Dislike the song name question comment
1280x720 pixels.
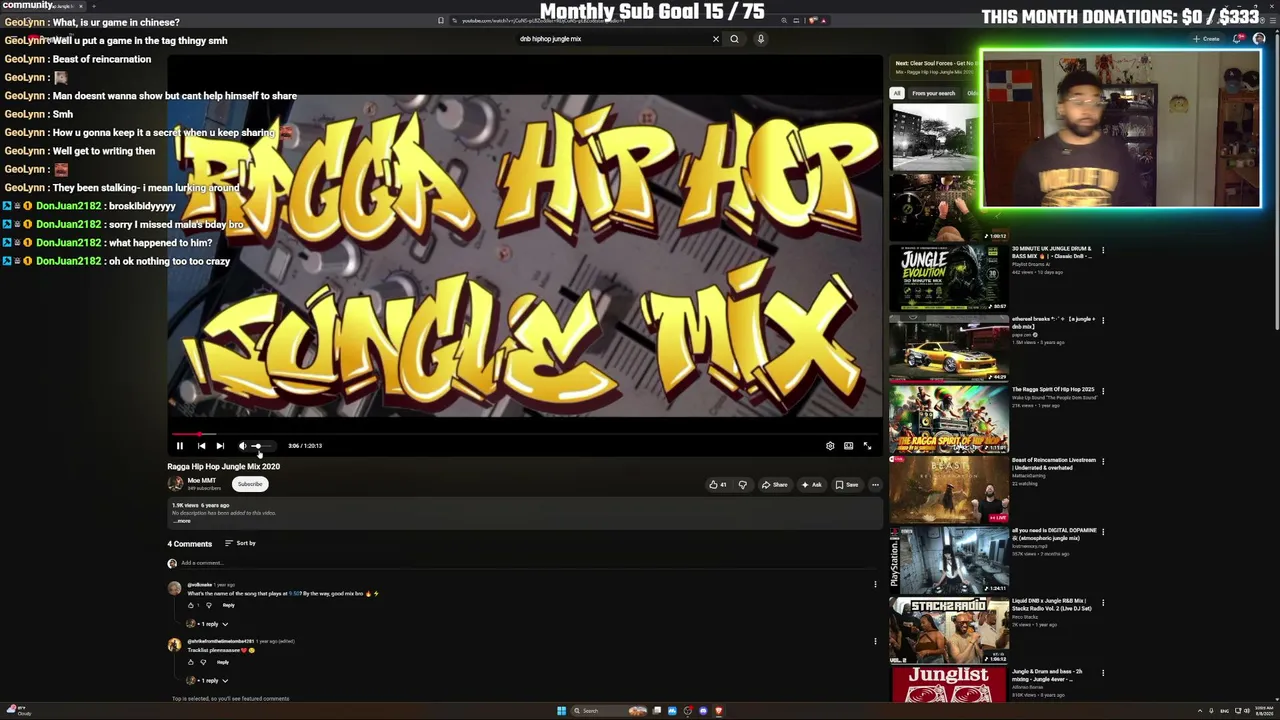(208, 605)
